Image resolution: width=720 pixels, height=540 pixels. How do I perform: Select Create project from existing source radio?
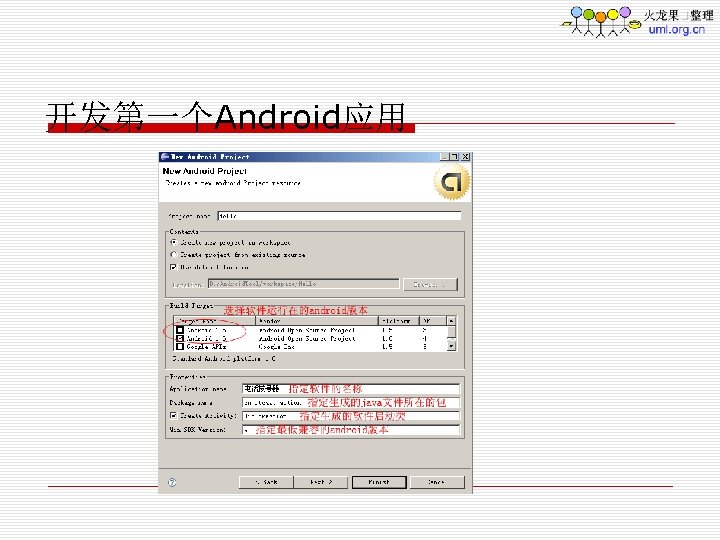pyautogui.click(x=174, y=254)
